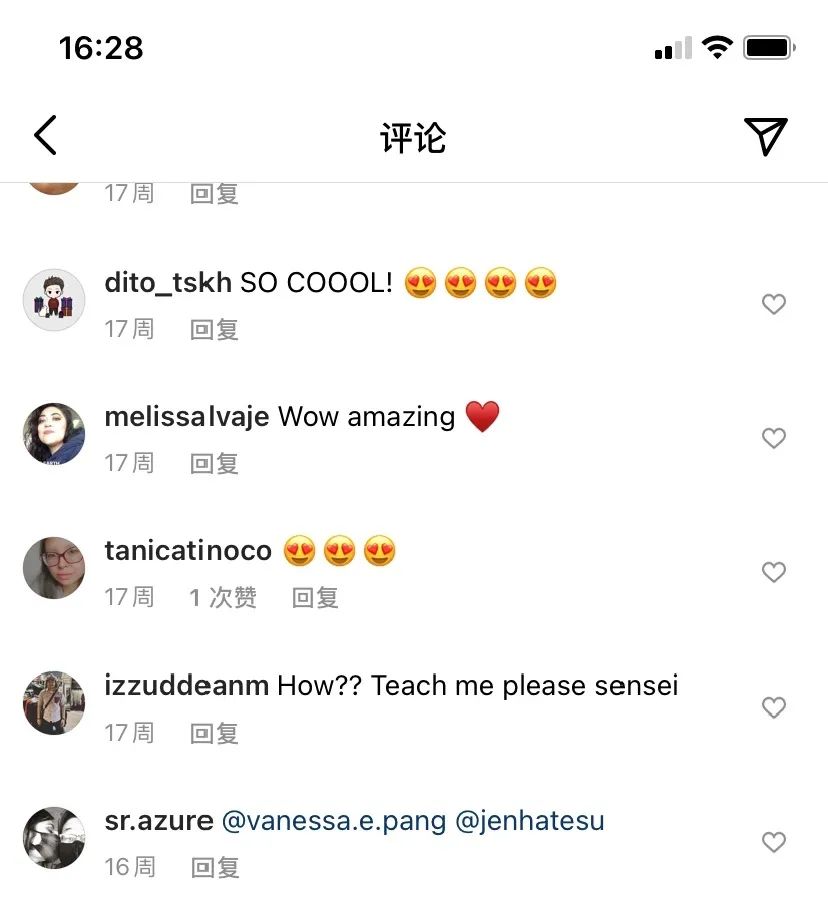Like tanicatinoco's emoji comment
This screenshot has height=899, width=828.
pyautogui.click(x=774, y=572)
